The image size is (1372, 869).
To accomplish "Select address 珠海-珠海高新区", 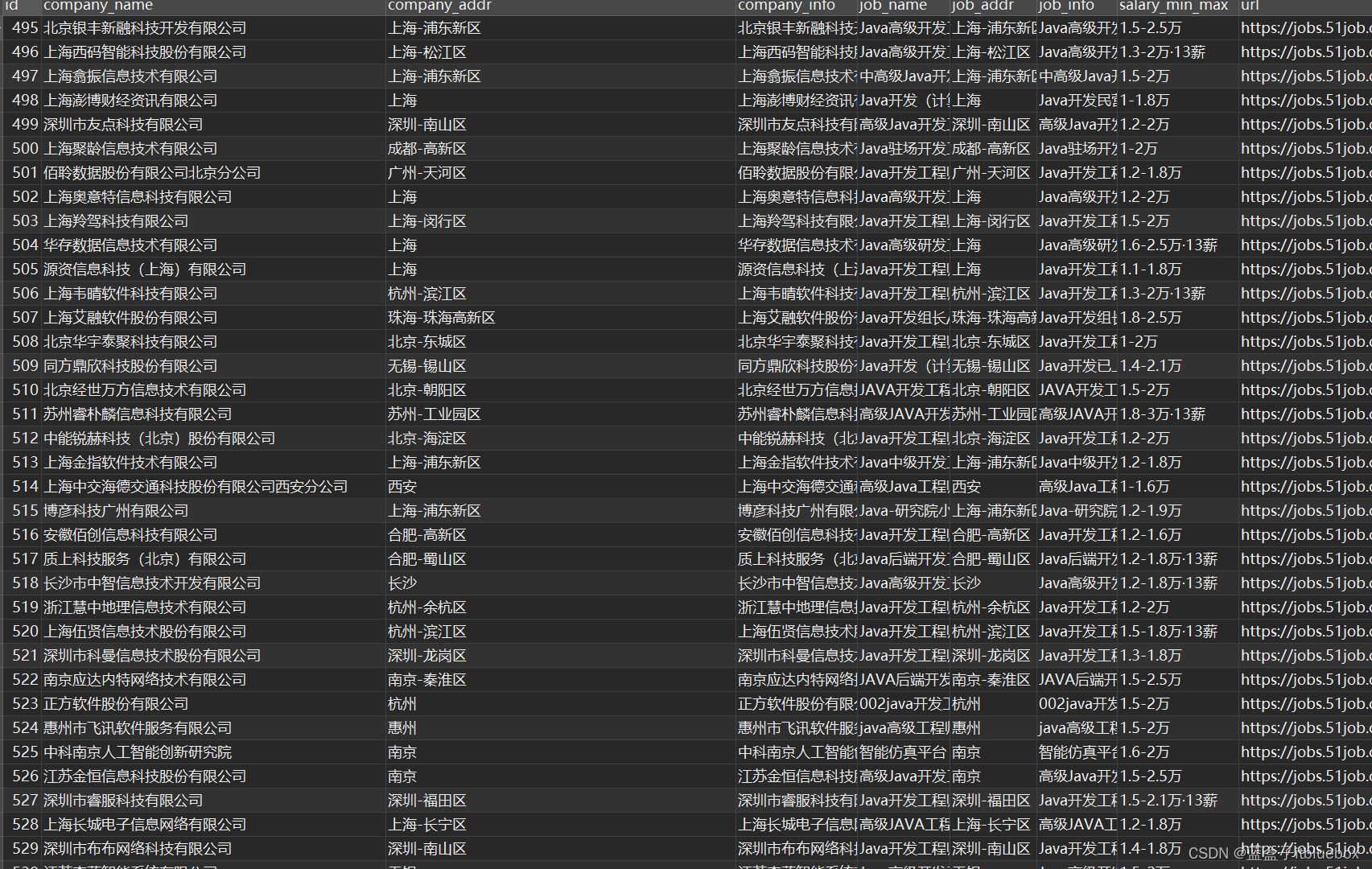I will click(442, 318).
